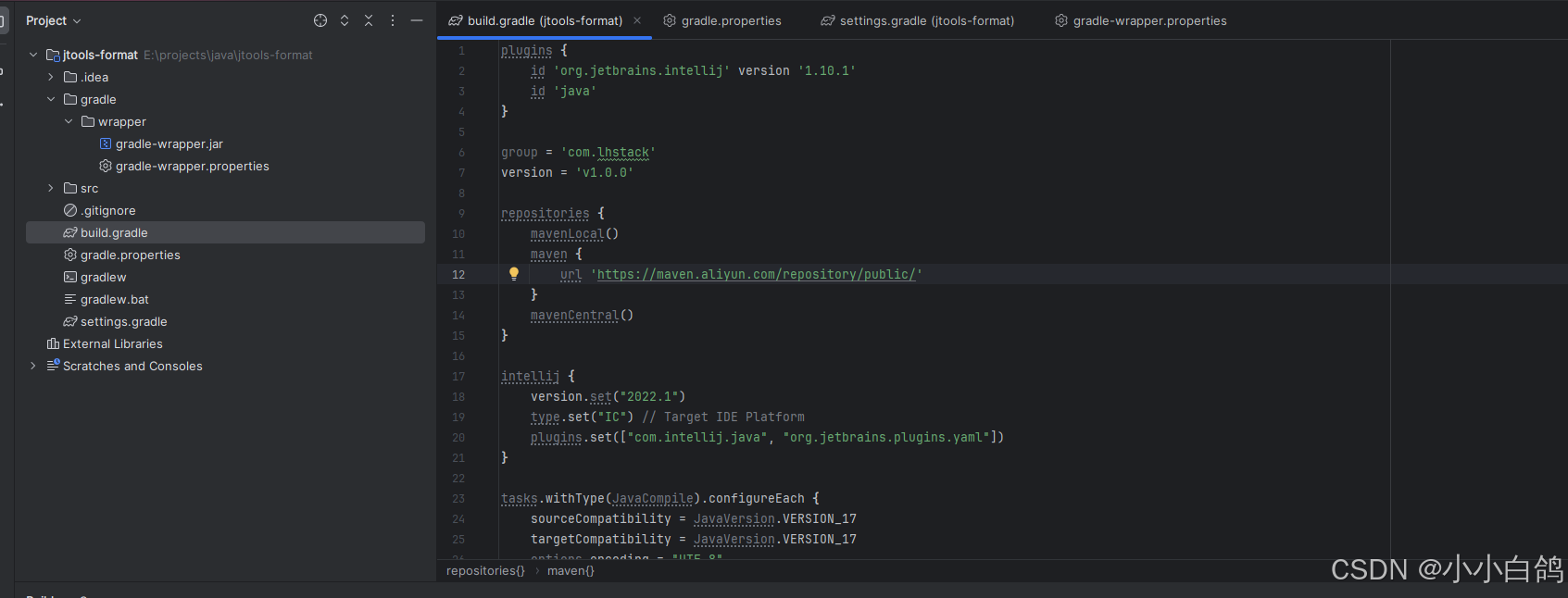Click the External Libraries icon
This screenshot has width=1568, height=598.
53,343
